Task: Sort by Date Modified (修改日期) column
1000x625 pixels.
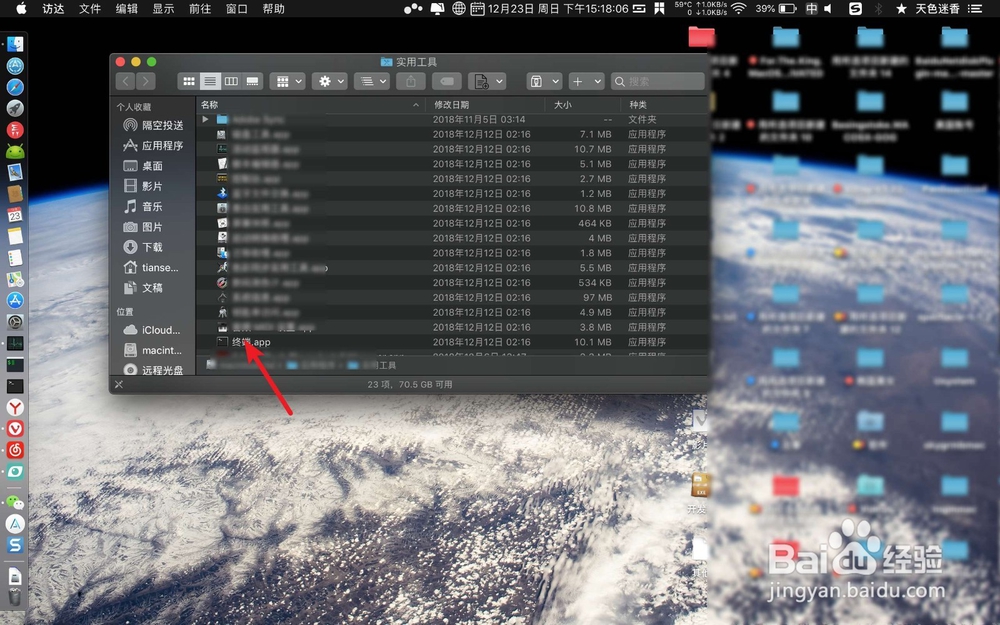Action: [x=485, y=105]
